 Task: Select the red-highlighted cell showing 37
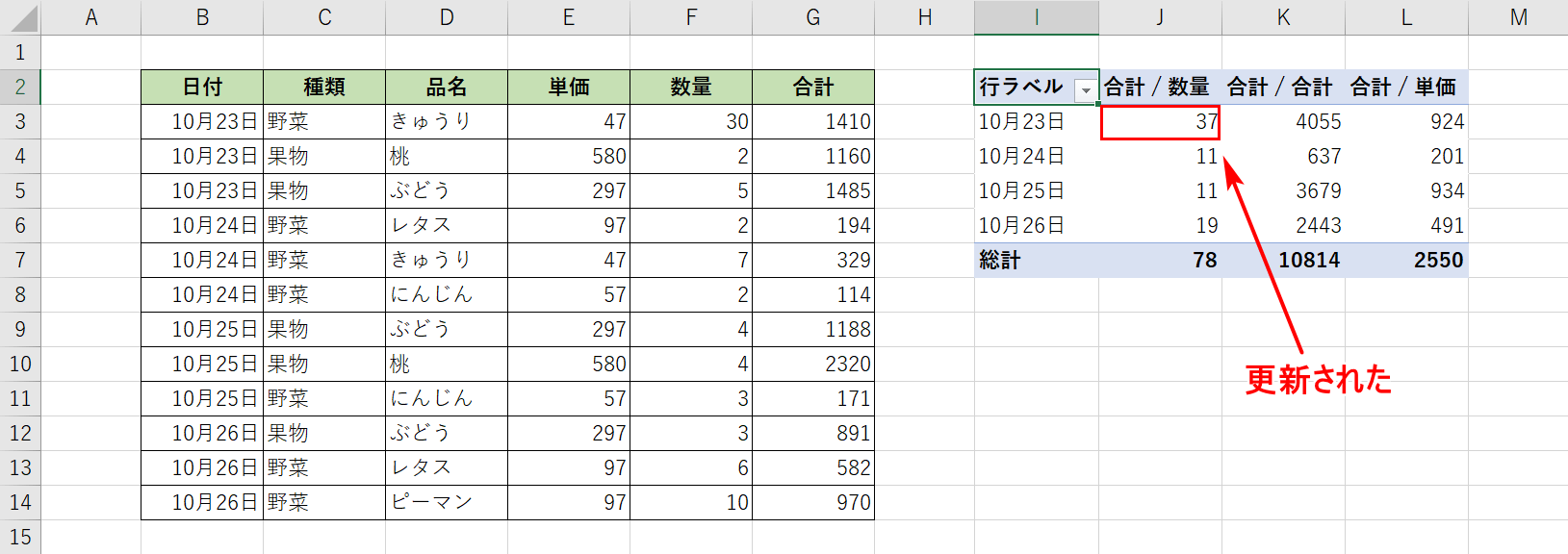pyautogui.click(x=1160, y=122)
